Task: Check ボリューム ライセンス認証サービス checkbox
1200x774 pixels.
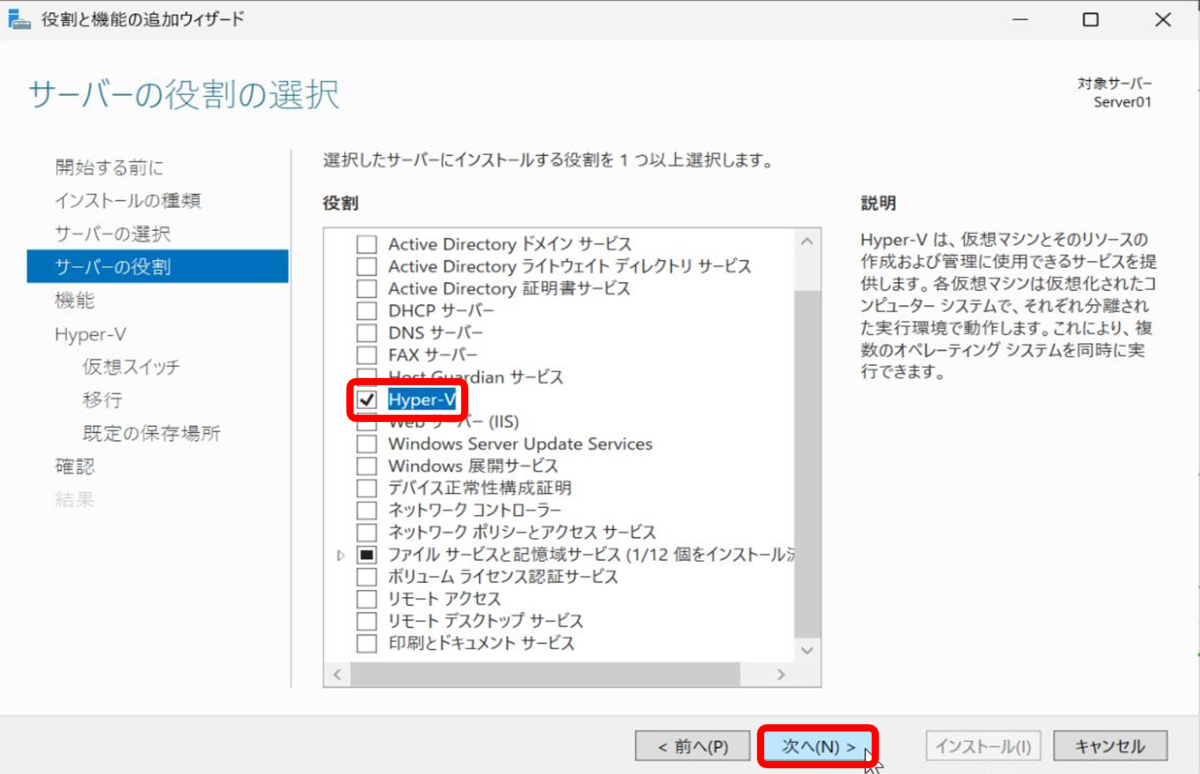Action: point(367,577)
